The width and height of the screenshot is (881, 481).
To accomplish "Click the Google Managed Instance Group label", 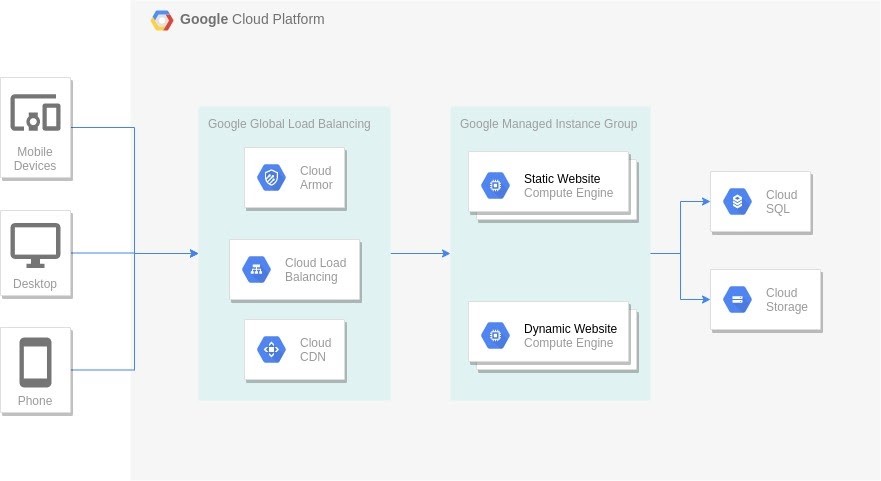I will coord(548,124).
